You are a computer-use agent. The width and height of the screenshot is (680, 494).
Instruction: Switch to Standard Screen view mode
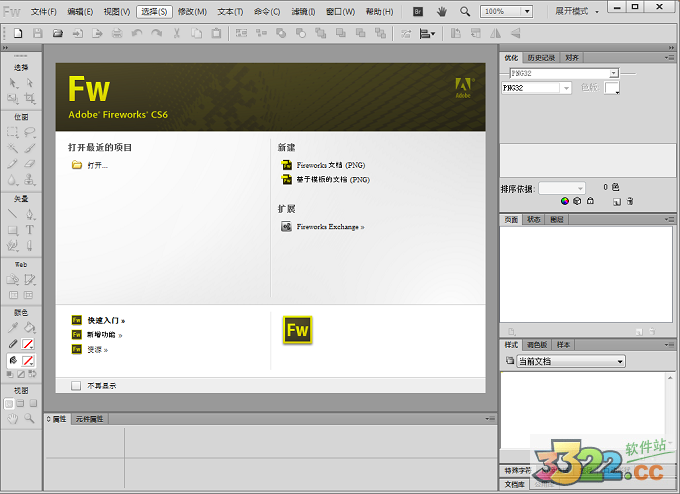pyautogui.click(x=9, y=404)
